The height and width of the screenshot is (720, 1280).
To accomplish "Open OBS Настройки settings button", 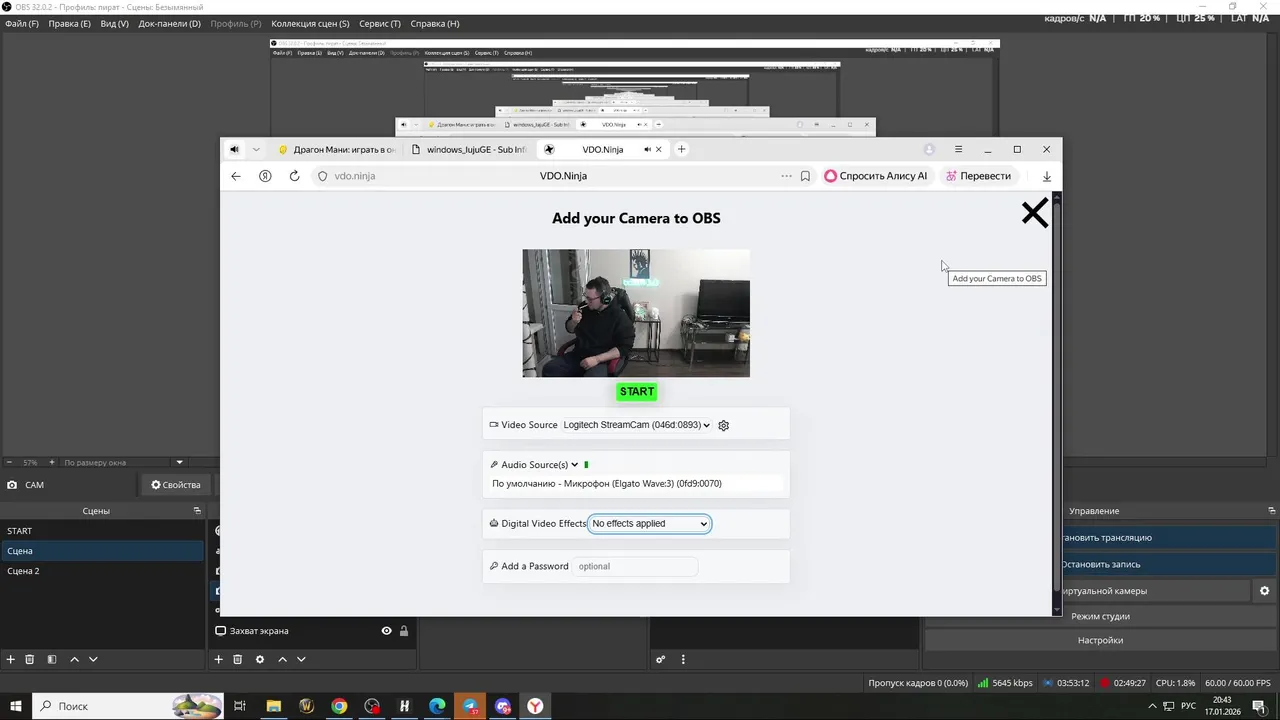I will tap(1100, 641).
